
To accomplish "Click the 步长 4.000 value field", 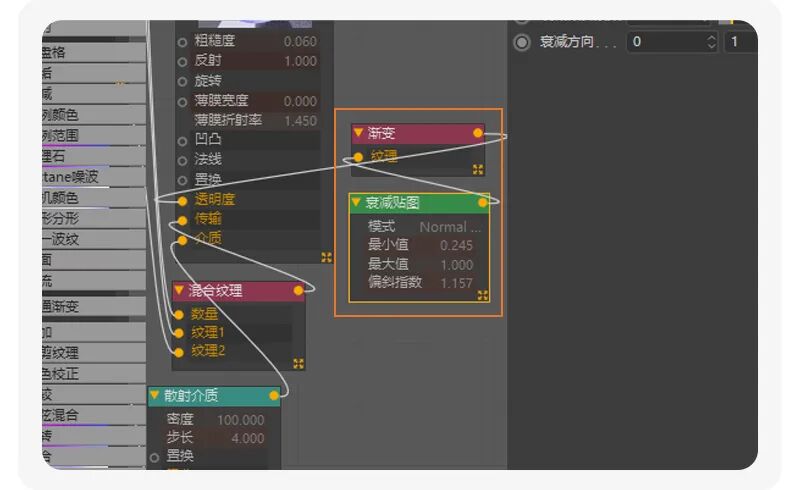I will coord(247,438).
